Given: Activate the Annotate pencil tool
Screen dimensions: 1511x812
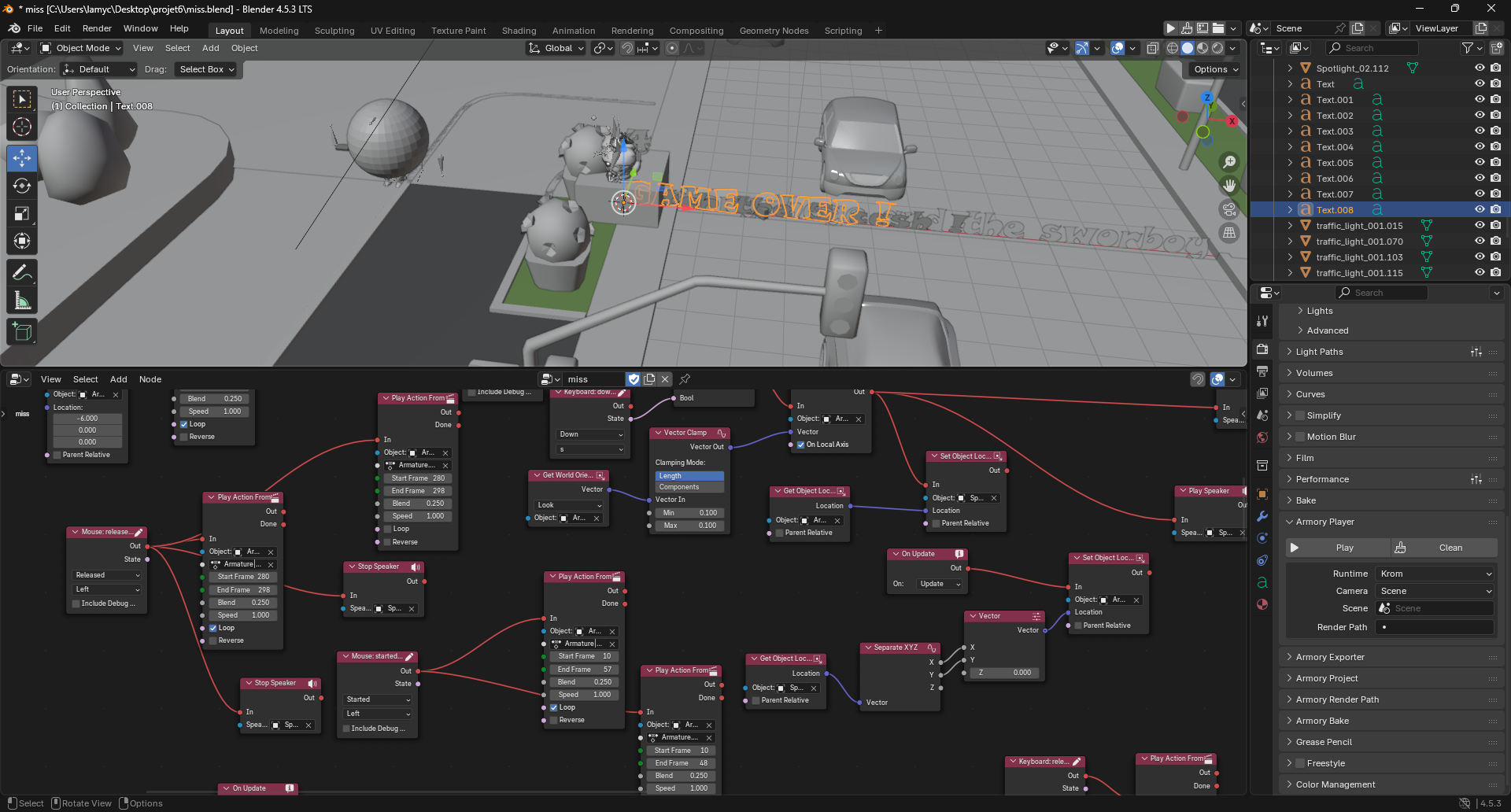Looking at the screenshot, I should point(22,273).
